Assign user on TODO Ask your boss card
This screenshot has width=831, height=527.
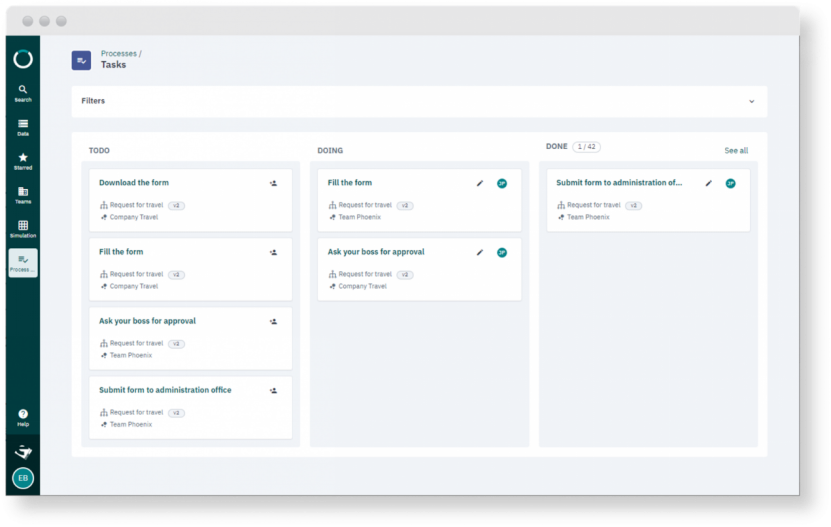tap(273, 321)
